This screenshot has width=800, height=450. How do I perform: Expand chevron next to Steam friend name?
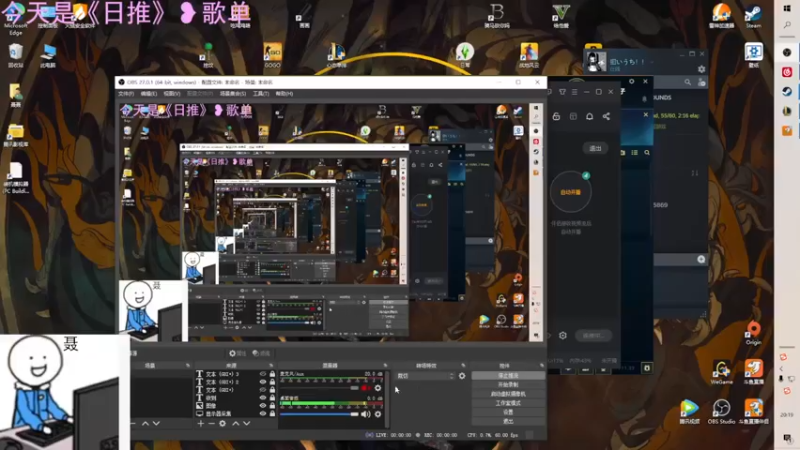point(652,62)
